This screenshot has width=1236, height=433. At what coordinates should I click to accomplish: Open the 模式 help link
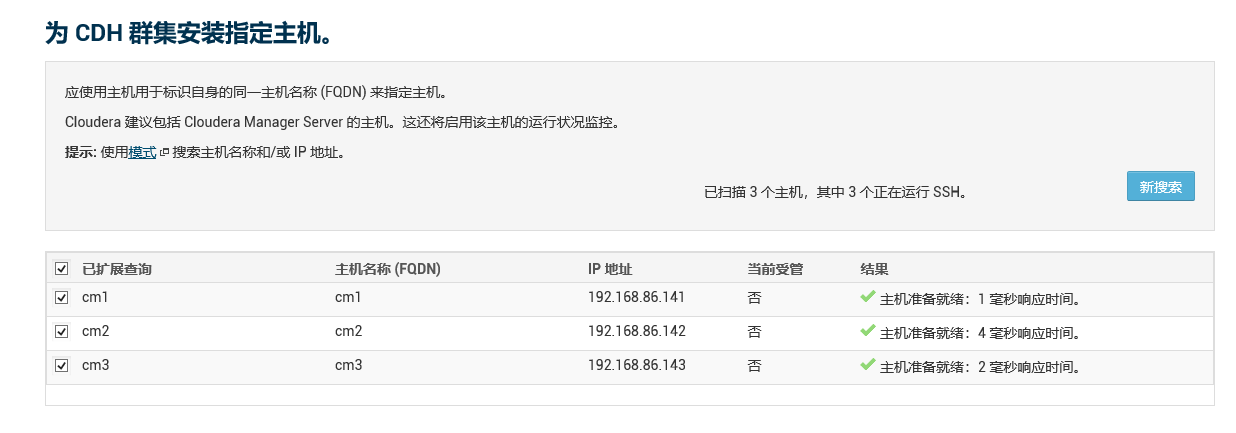(143, 153)
